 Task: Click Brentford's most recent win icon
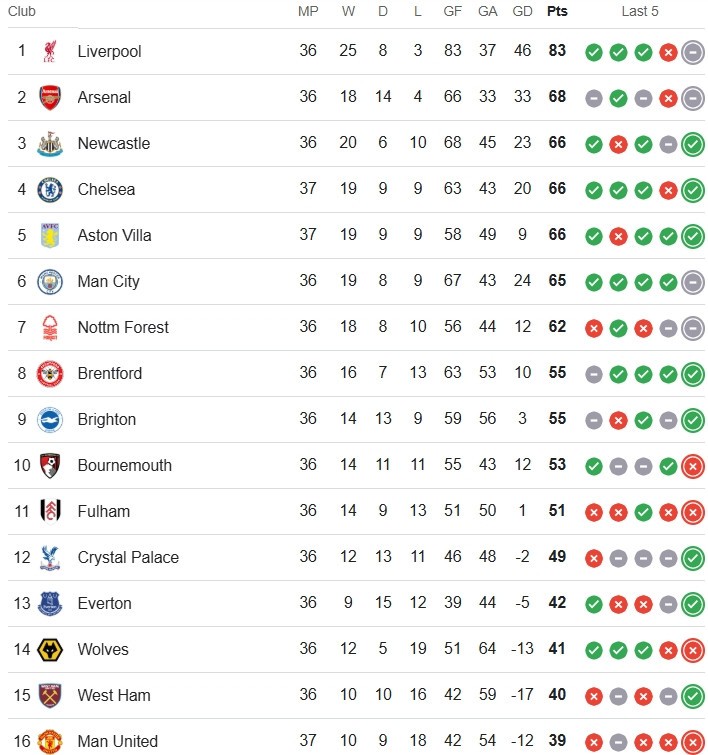point(693,374)
